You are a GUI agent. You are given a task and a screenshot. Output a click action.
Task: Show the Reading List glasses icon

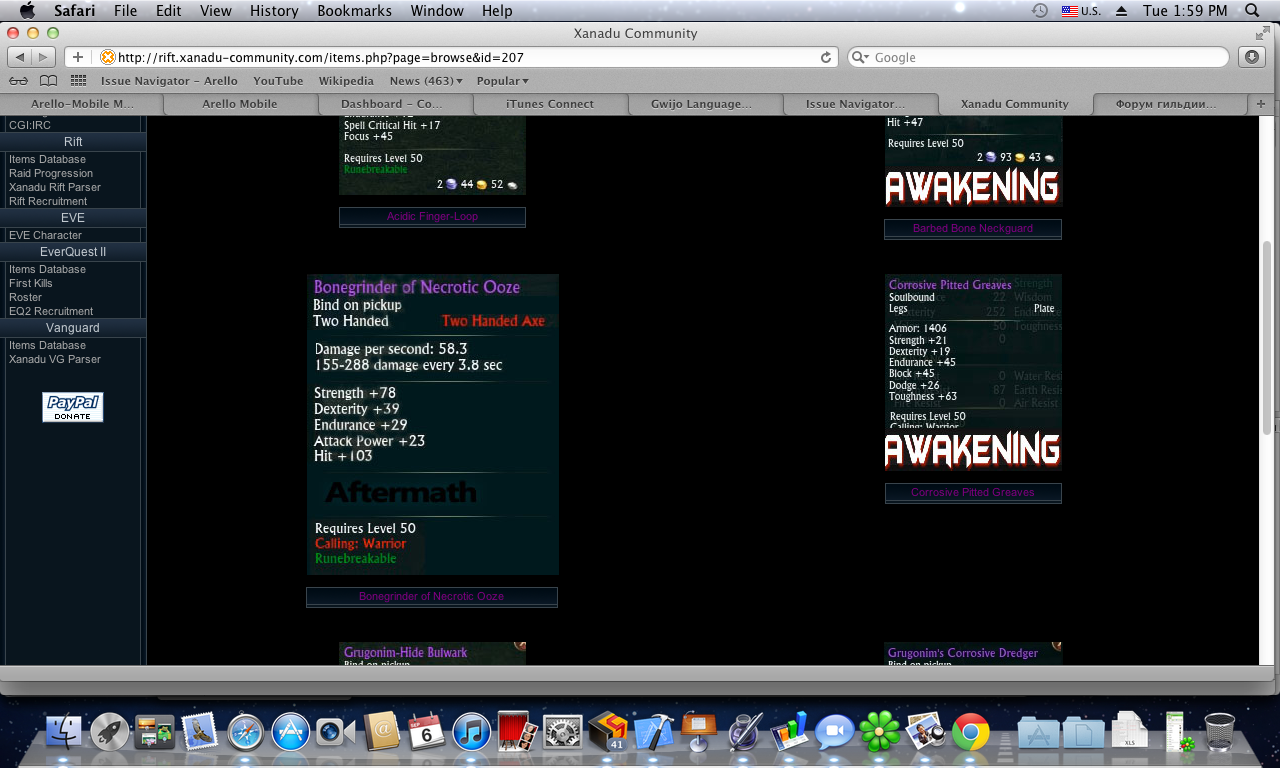(x=18, y=81)
